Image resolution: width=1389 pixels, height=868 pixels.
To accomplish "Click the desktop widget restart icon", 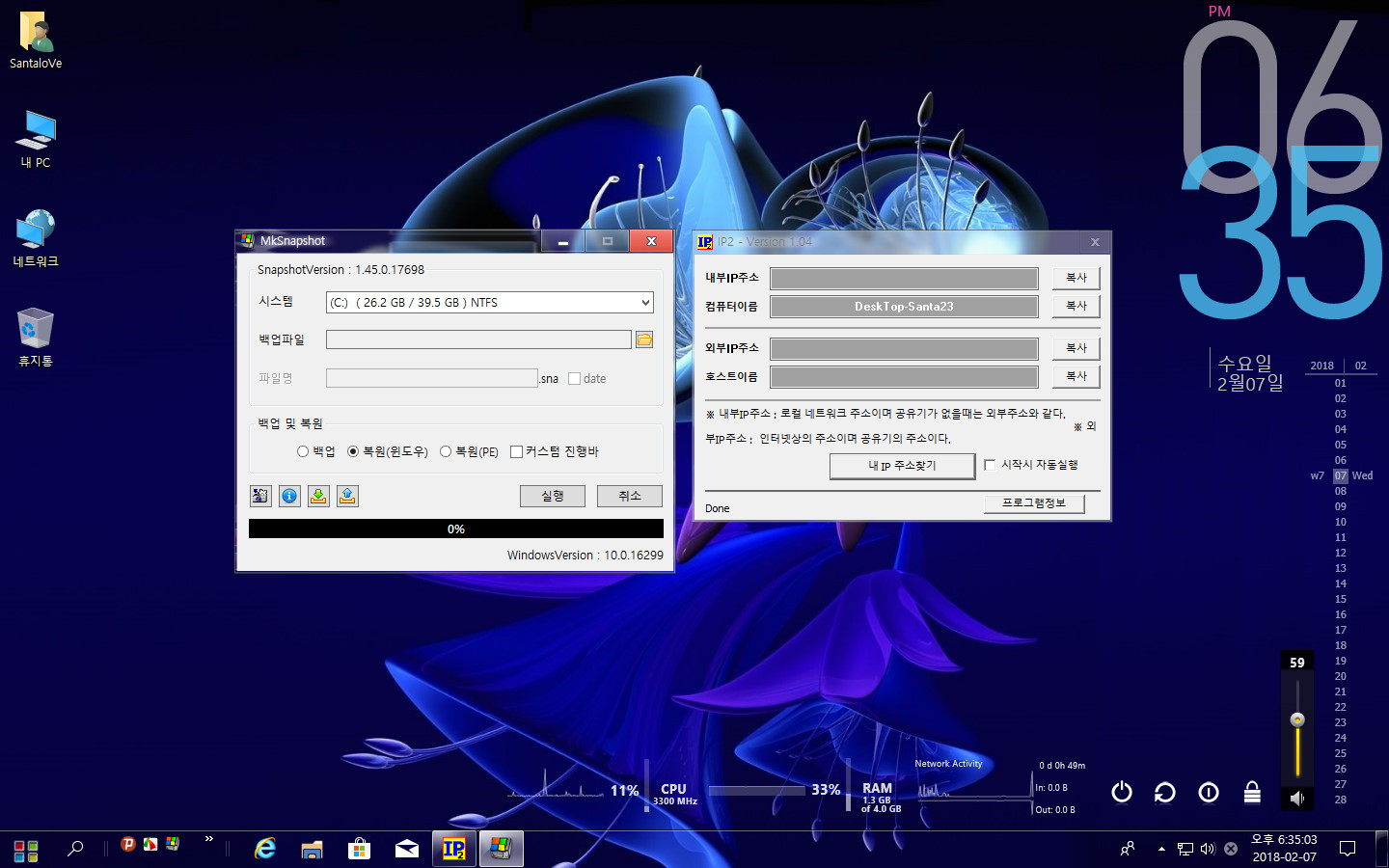I will [1165, 792].
